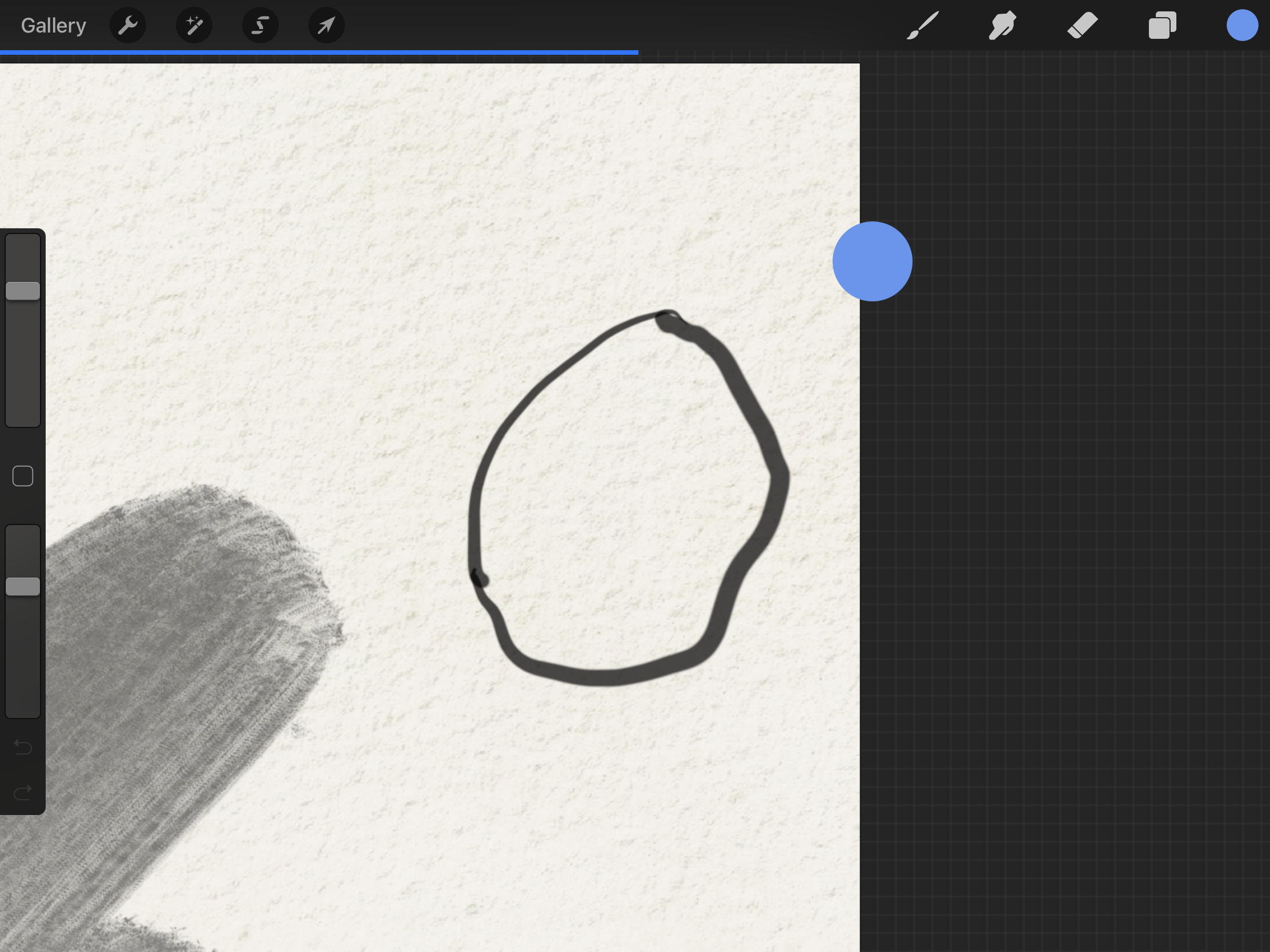Open the Adjustments magic wand menu

click(194, 25)
